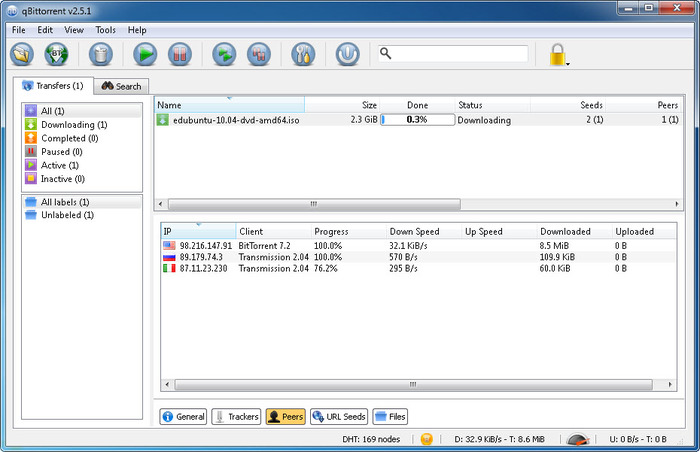This screenshot has height=452, width=700.
Task: Click the toolbar search input field
Action: [x=459, y=53]
